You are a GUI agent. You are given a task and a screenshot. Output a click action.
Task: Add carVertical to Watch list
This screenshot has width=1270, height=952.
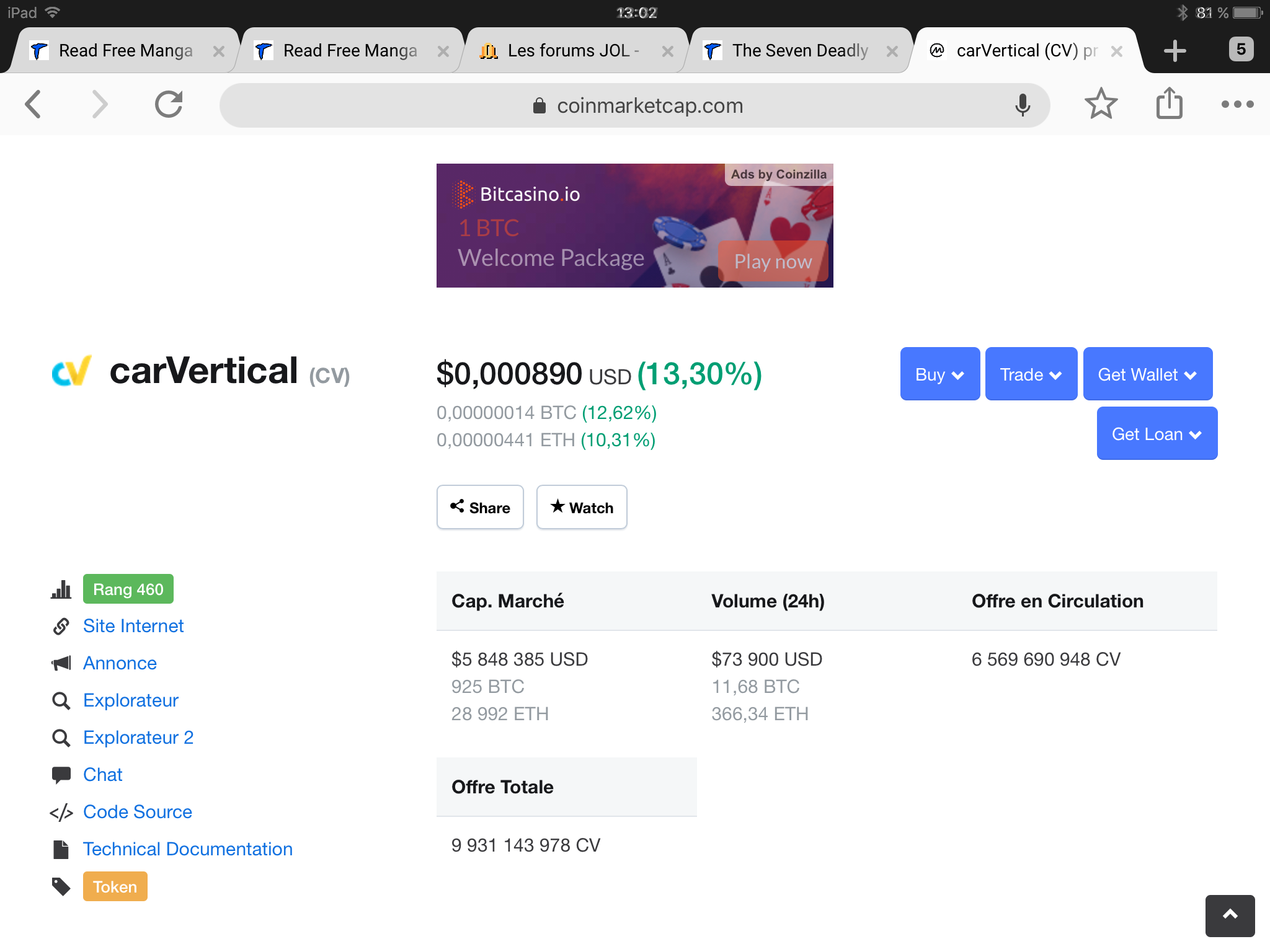tap(582, 507)
